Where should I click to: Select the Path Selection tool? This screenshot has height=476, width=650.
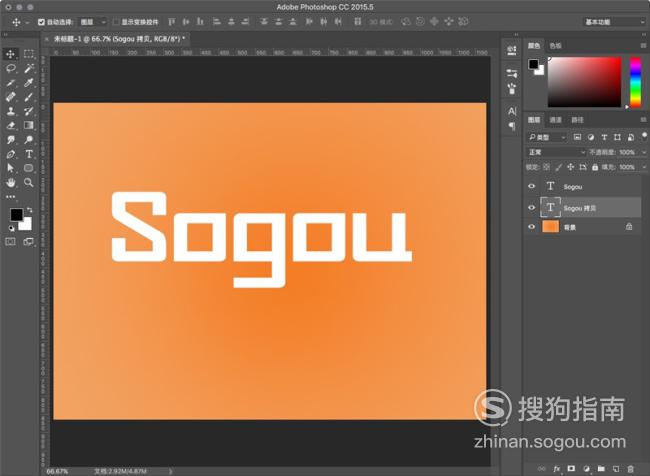(x=10, y=168)
